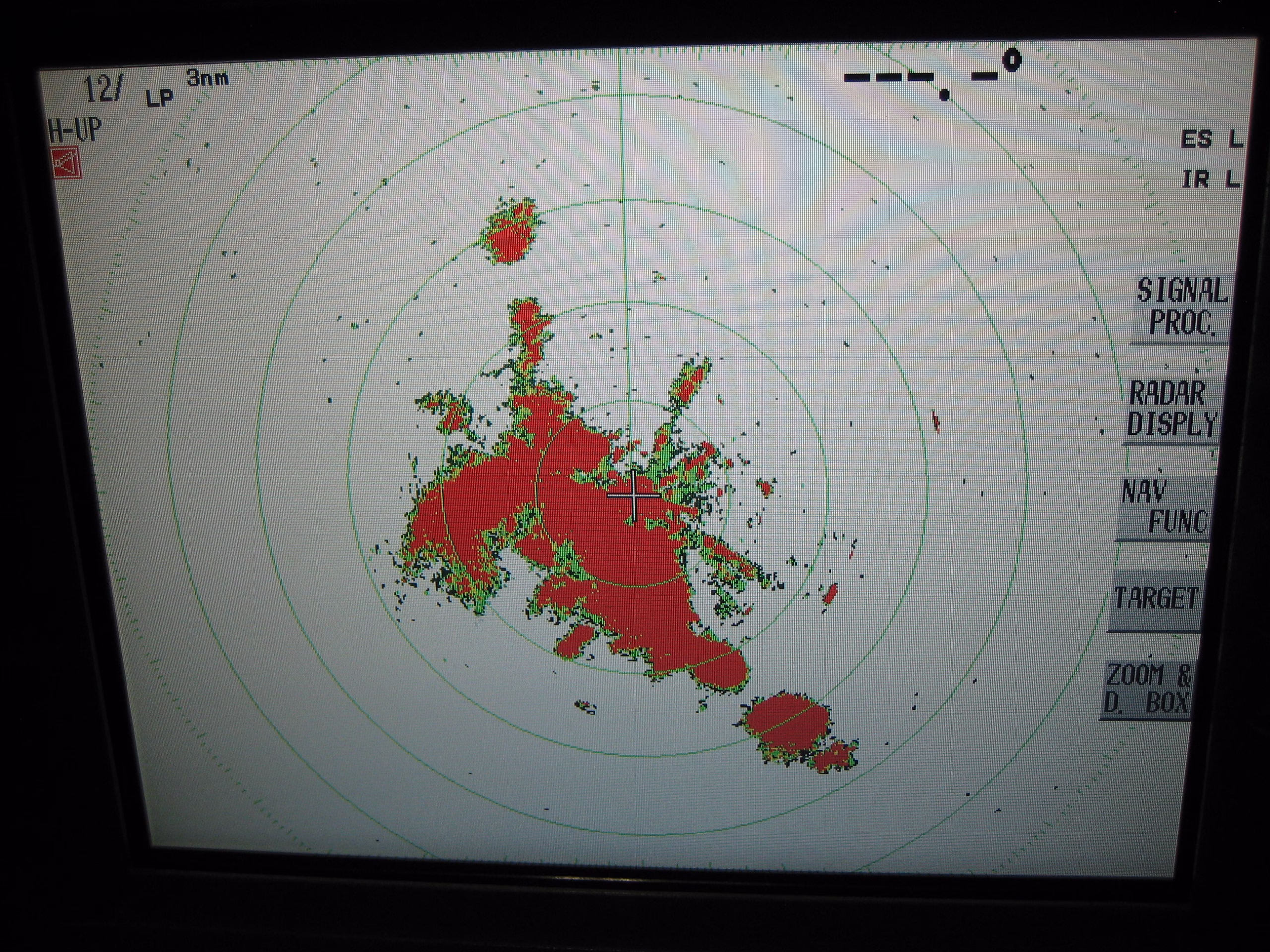Click the white crosshair cursor at center
The image size is (1270, 952).
[x=634, y=495]
